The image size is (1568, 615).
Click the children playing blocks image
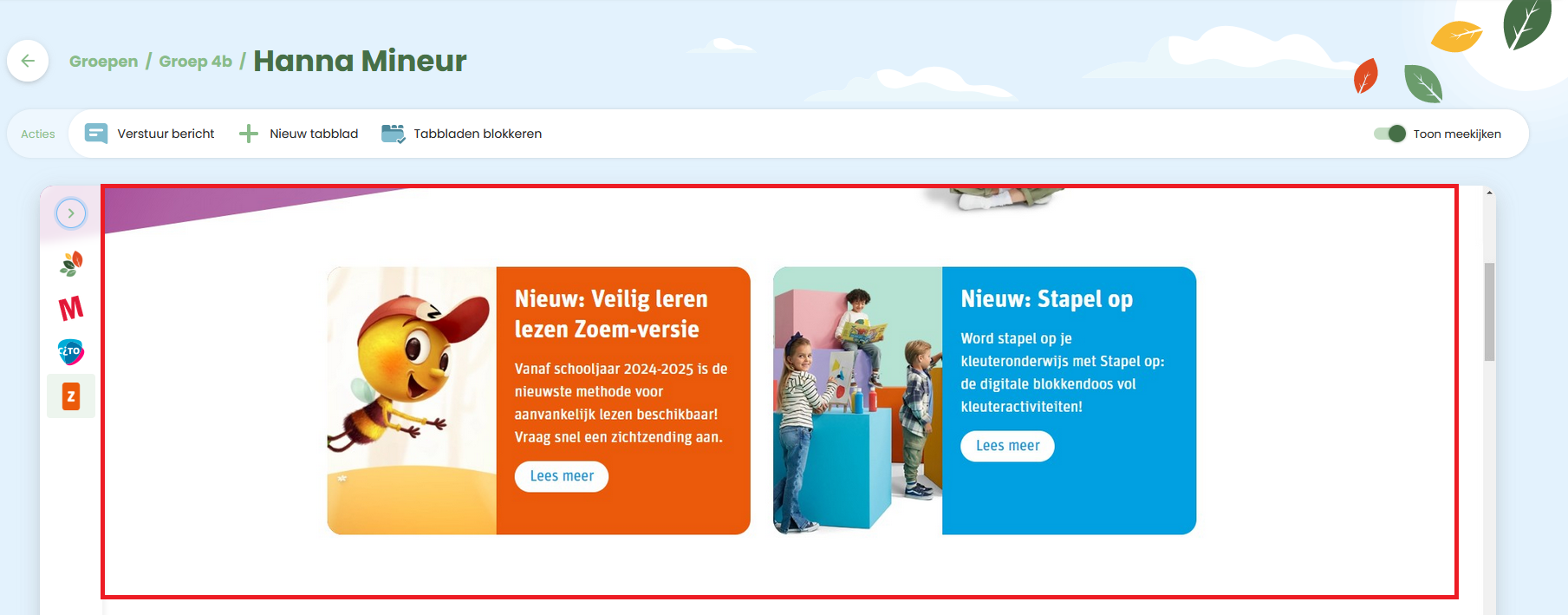pyautogui.click(x=857, y=401)
